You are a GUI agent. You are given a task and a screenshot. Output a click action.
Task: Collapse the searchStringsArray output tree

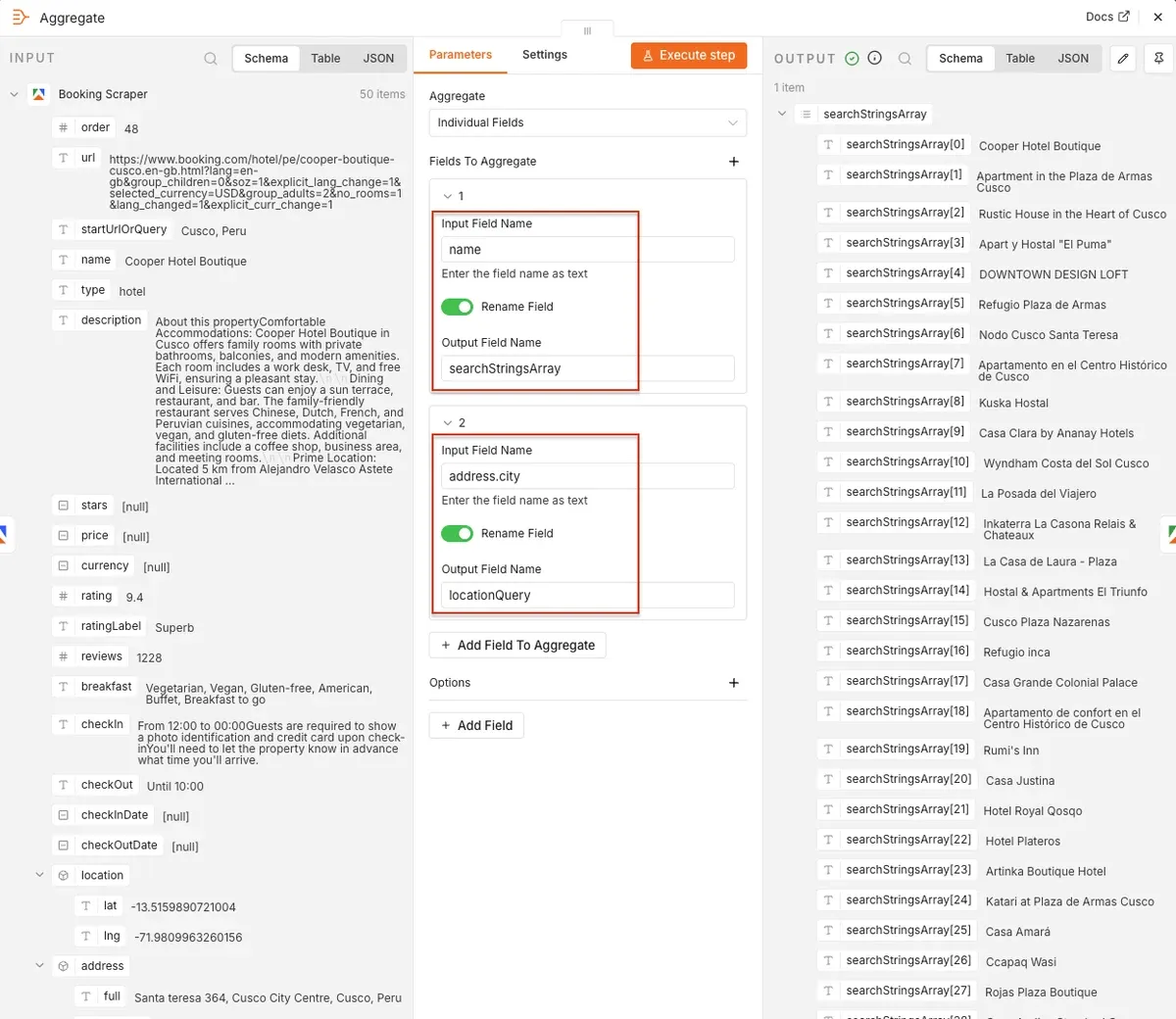point(782,114)
